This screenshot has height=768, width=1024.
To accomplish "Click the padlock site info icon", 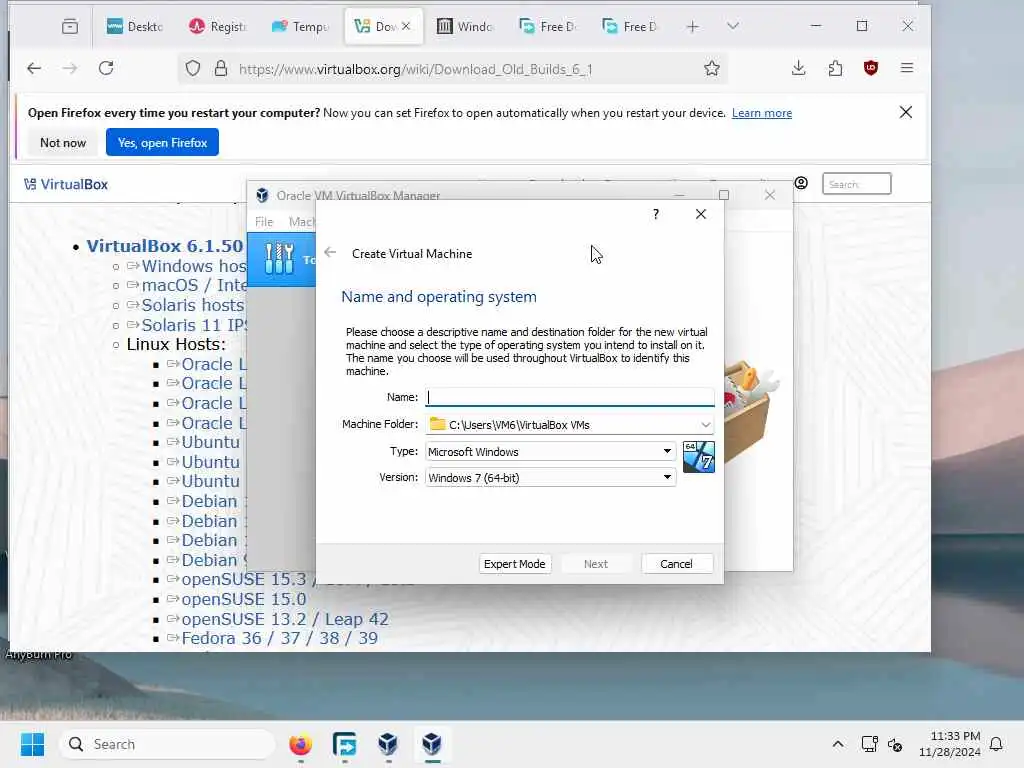I will (221, 69).
